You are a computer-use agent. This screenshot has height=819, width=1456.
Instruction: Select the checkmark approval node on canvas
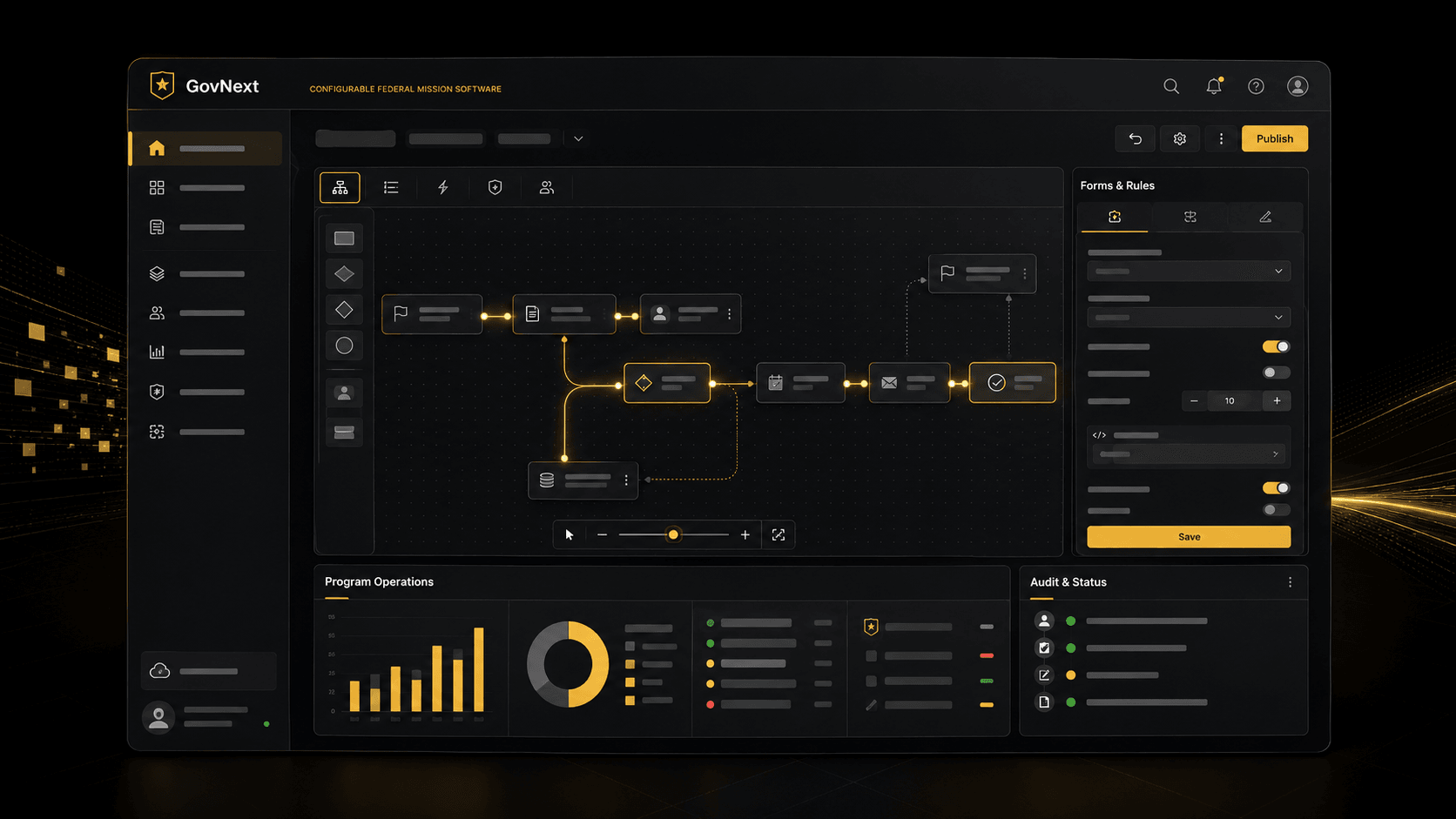[x=1013, y=383]
